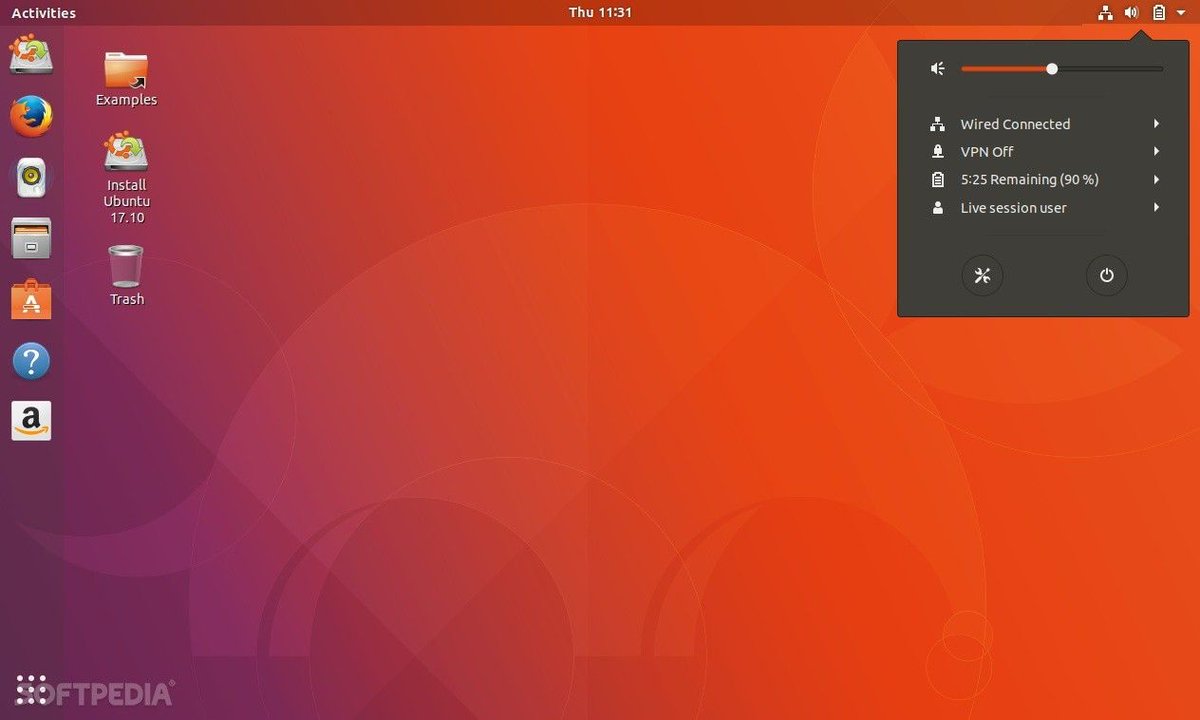
Task: Select Install Ubuntu 17.10 desktop icon
Action: [126, 179]
